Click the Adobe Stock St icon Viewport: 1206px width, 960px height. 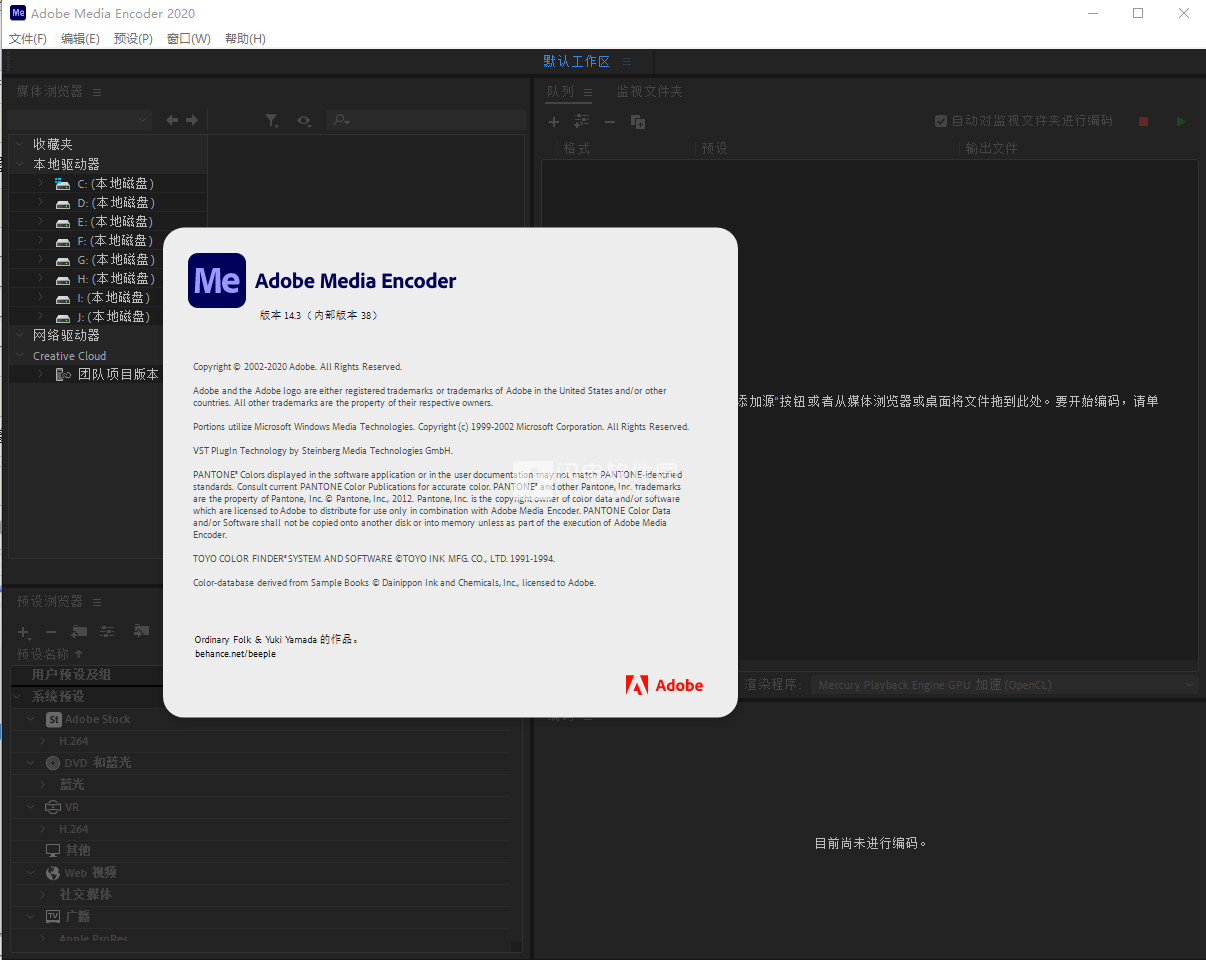pyautogui.click(x=54, y=719)
